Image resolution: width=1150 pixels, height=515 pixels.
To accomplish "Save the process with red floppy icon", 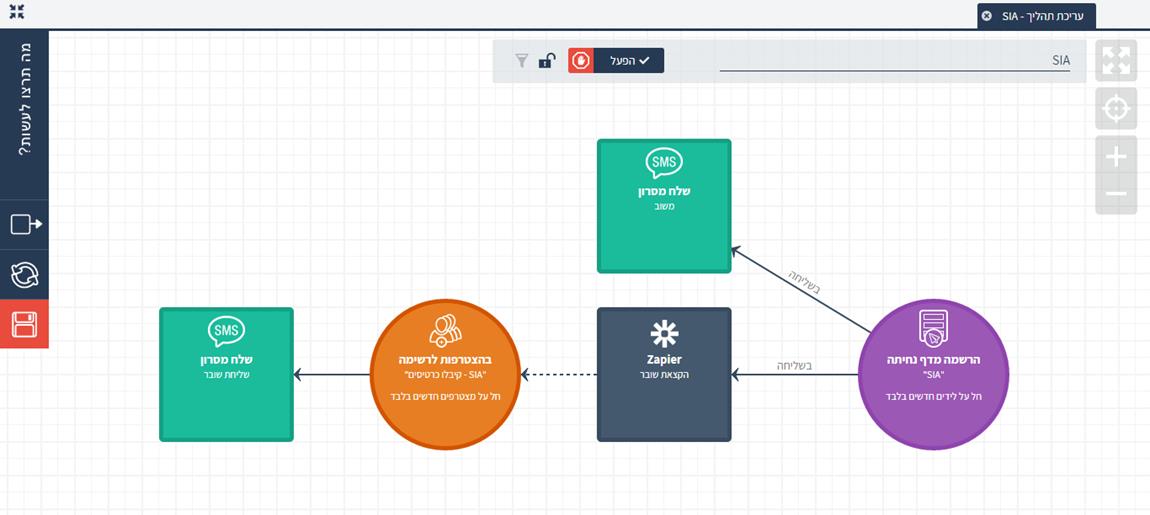I will click(24, 324).
